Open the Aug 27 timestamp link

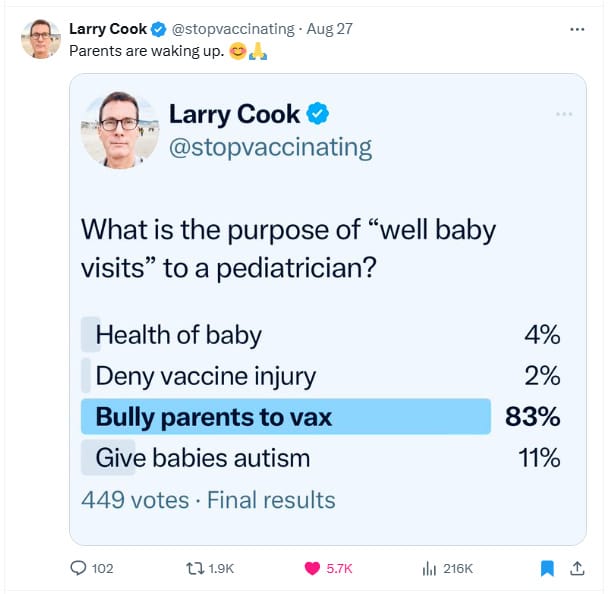click(329, 29)
